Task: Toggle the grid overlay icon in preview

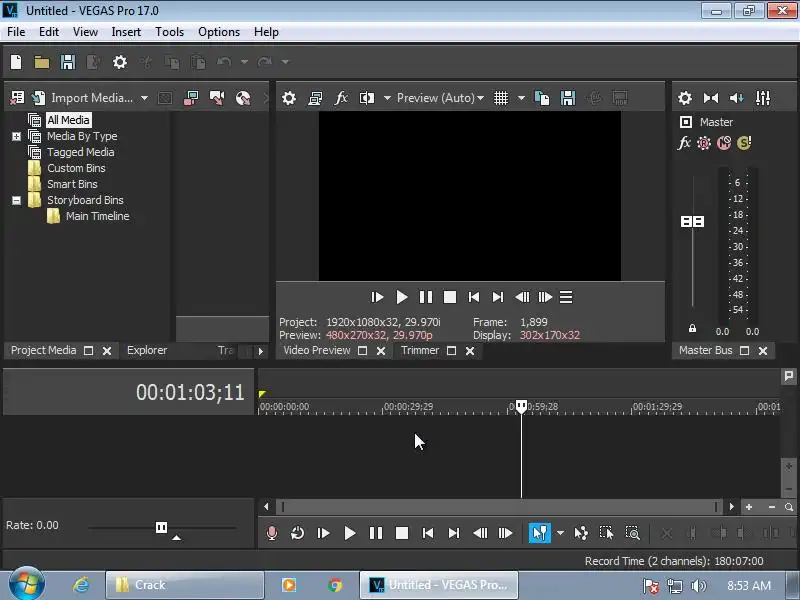Action: tap(501, 98)
